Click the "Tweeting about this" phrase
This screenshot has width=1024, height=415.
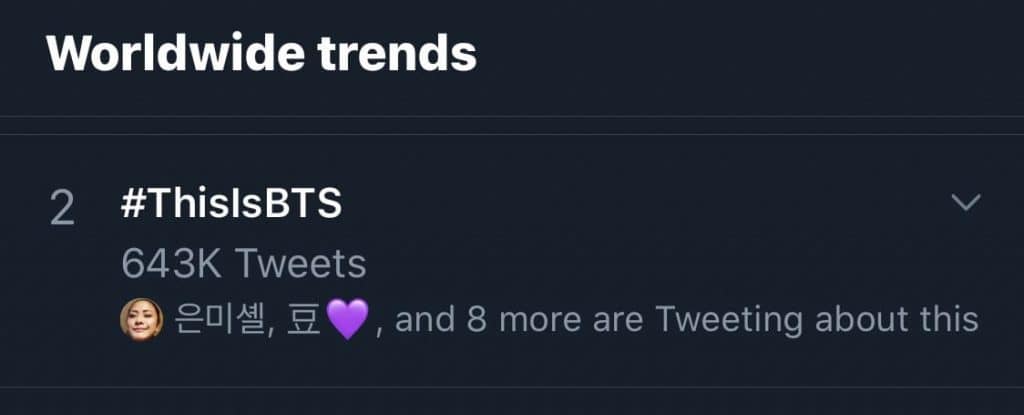pyautogui.click(x=816, y=319)
